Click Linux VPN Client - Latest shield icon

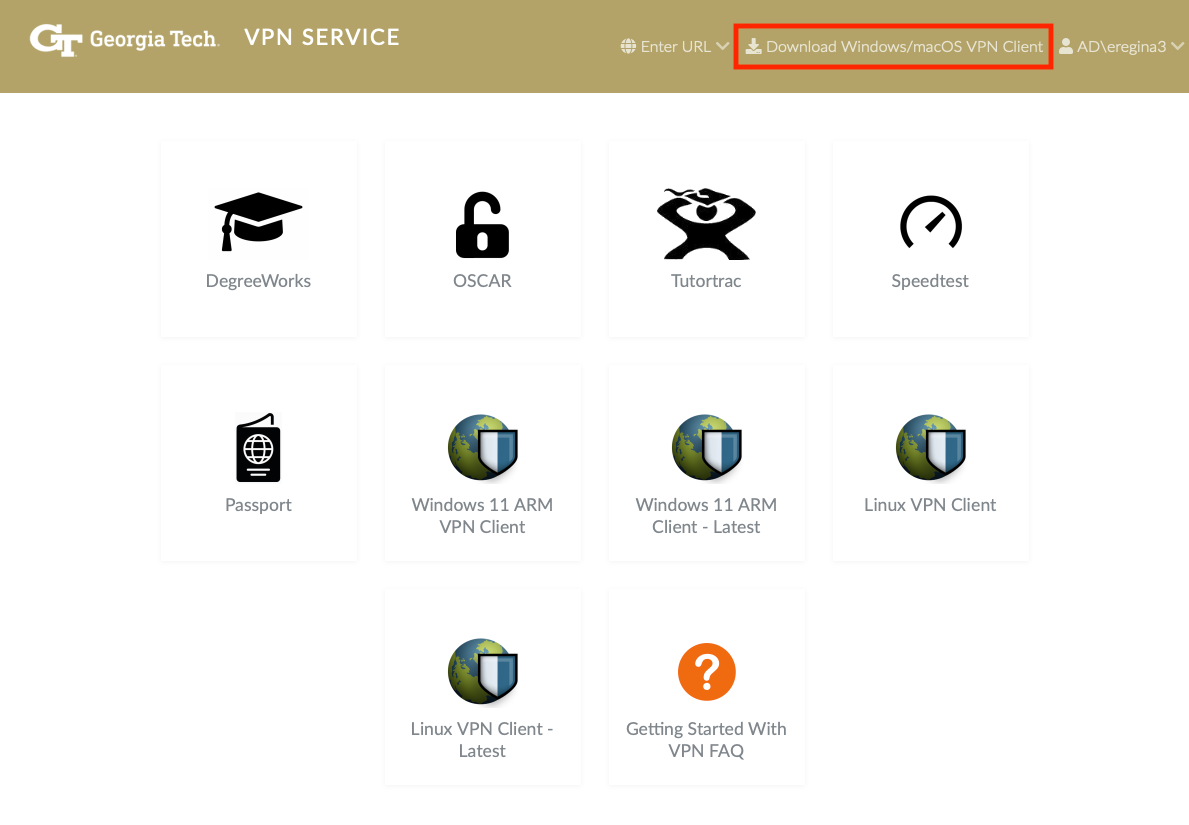coord(482,671)
